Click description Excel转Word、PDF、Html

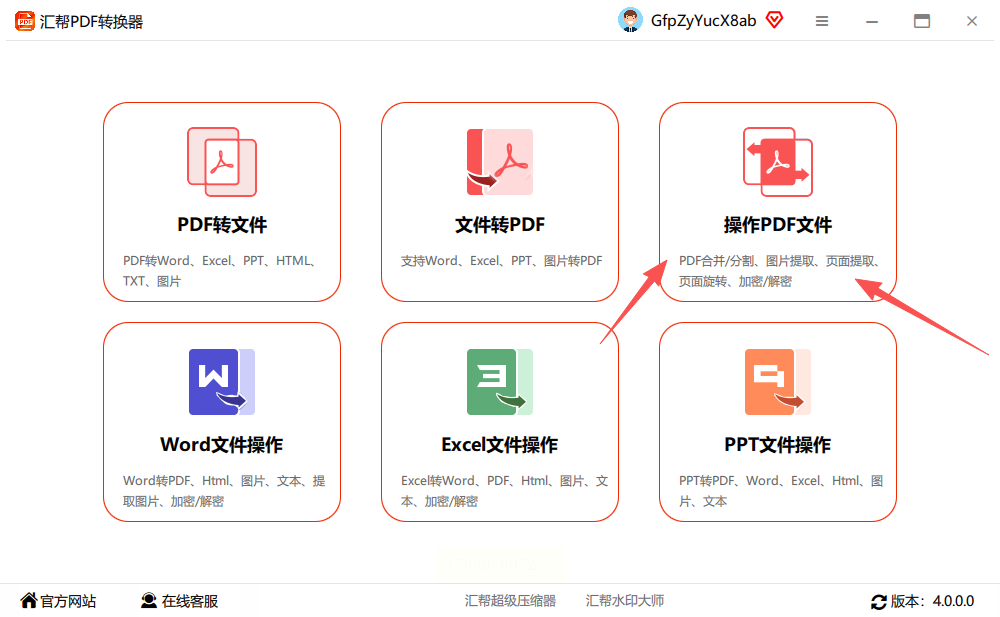pyautogui.click(x=504, y=491)
